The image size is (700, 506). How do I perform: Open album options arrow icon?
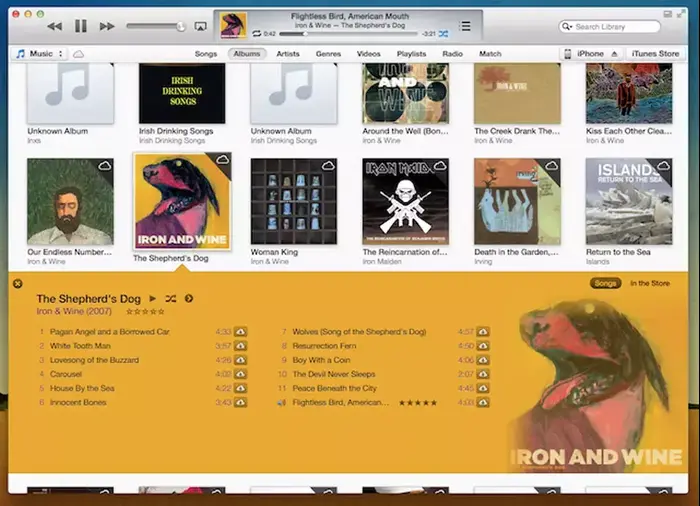(189, 298)
